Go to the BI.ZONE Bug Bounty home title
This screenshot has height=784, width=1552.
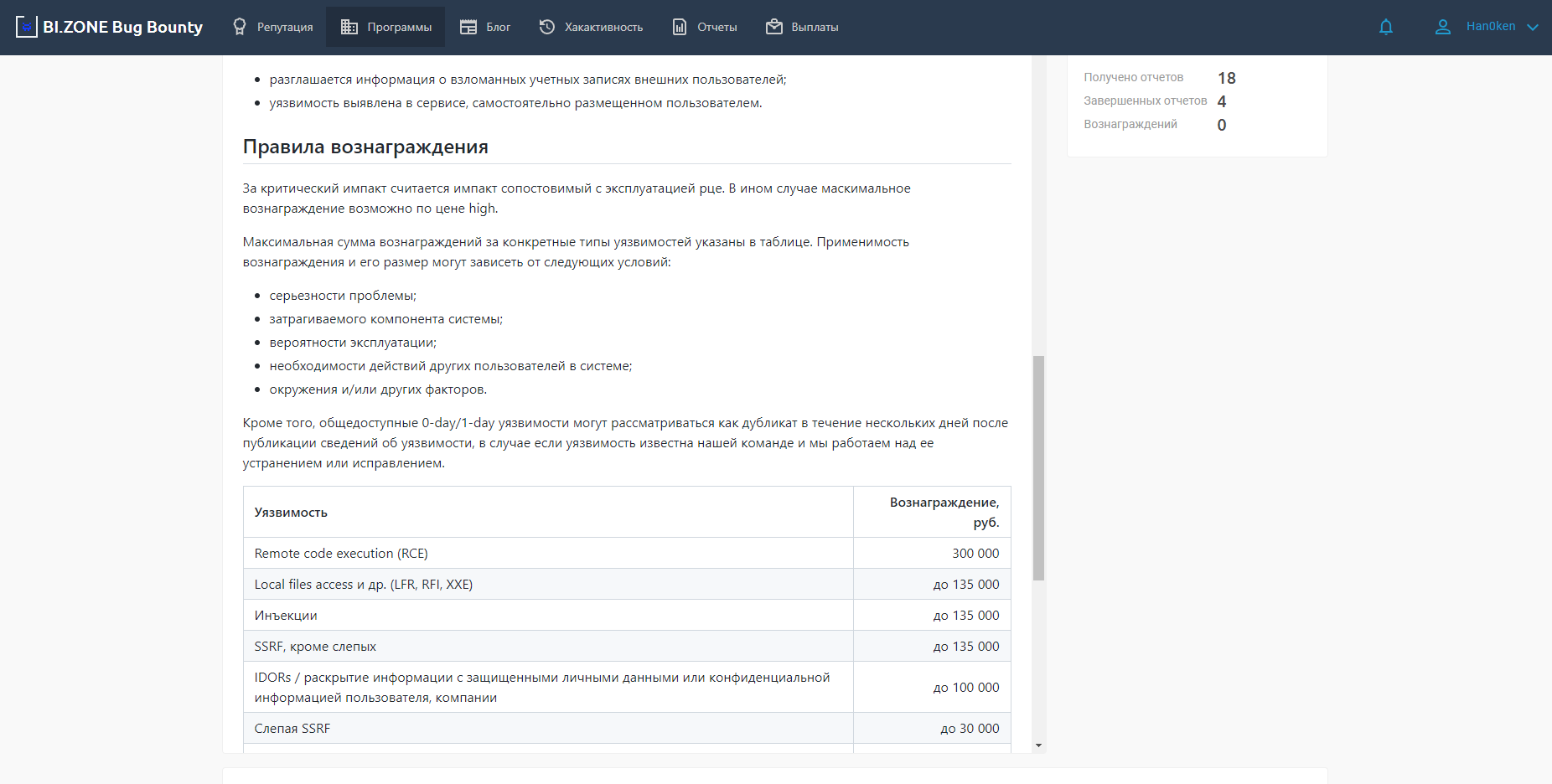pos(122,27)
